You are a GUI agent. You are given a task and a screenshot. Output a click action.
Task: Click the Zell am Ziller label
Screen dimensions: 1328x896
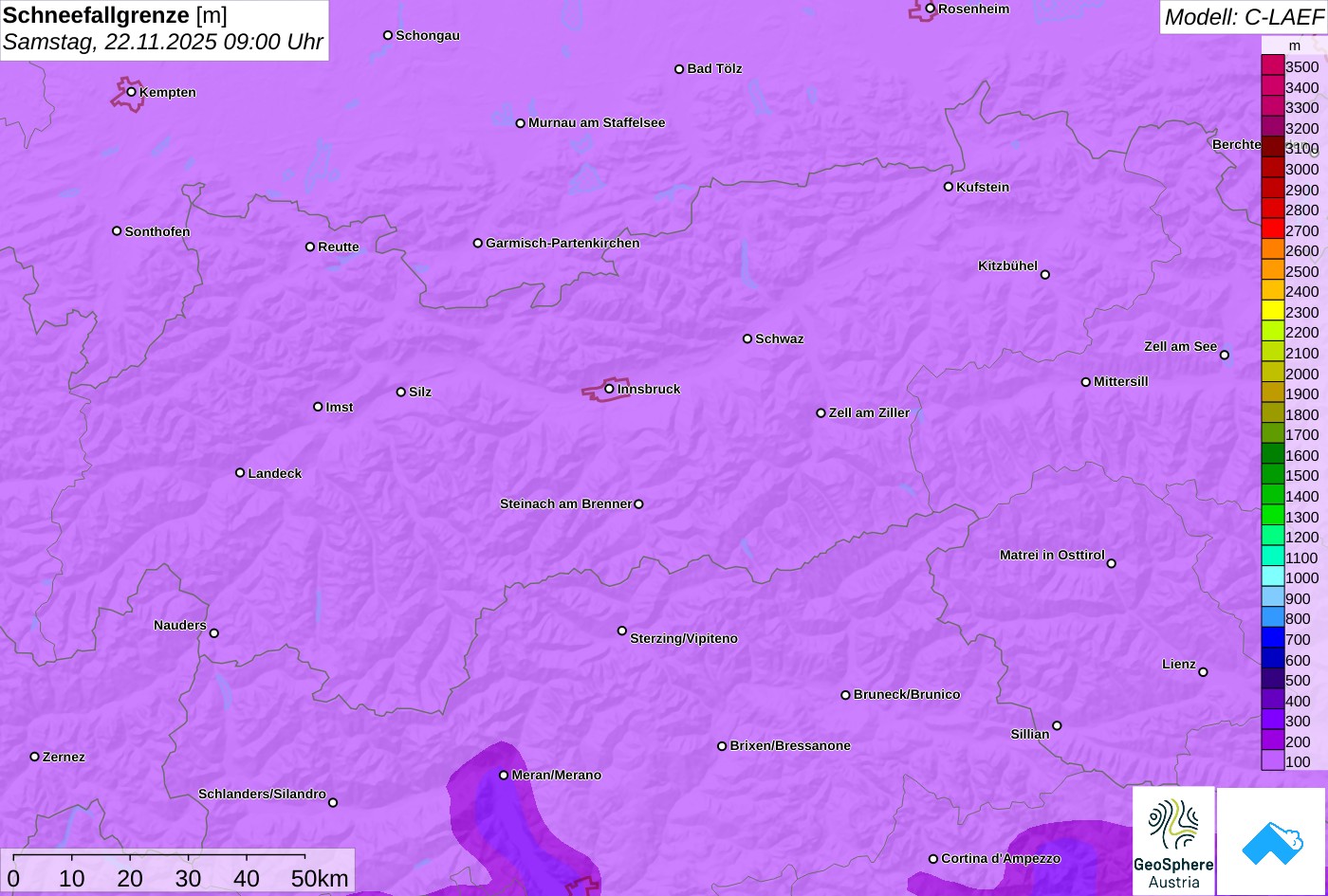pyautogui.click(x=869, y=413)
